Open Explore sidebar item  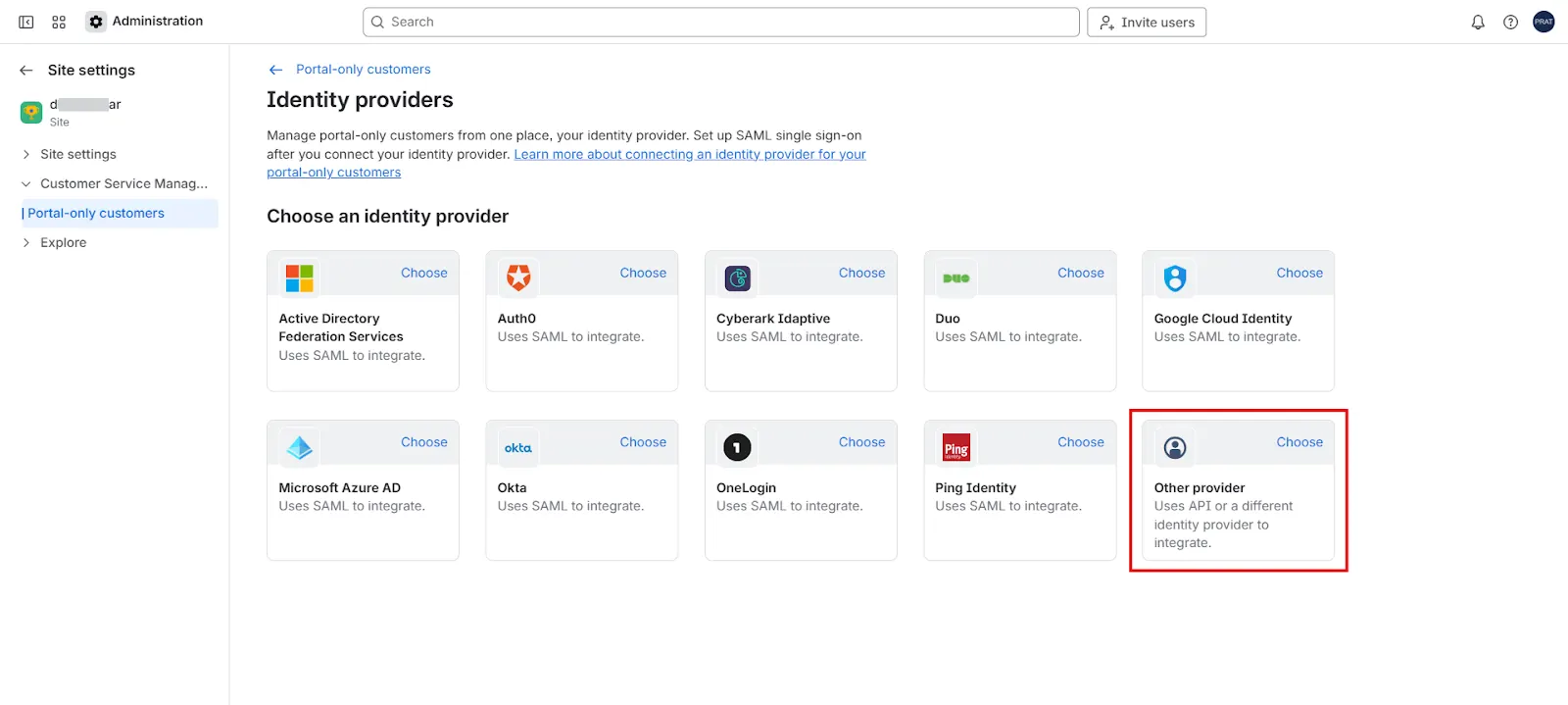(x=63, y=243)
